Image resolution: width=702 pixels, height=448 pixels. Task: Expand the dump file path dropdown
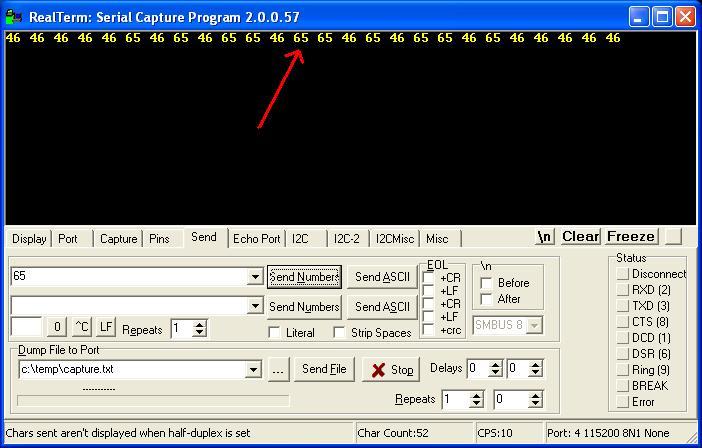(253, 370)
